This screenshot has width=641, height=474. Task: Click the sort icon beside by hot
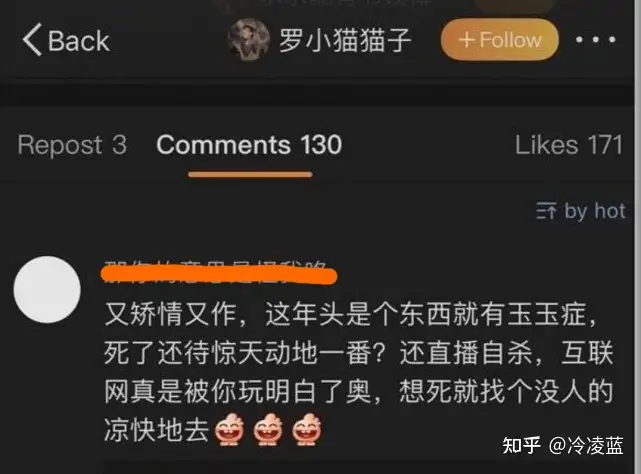tap(546, 211)
